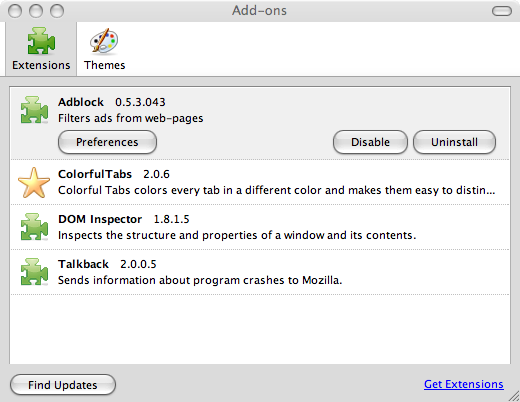Screen dimensions: 520x402
Task: Select the DOM Inspector extension name
Action: 100,219
